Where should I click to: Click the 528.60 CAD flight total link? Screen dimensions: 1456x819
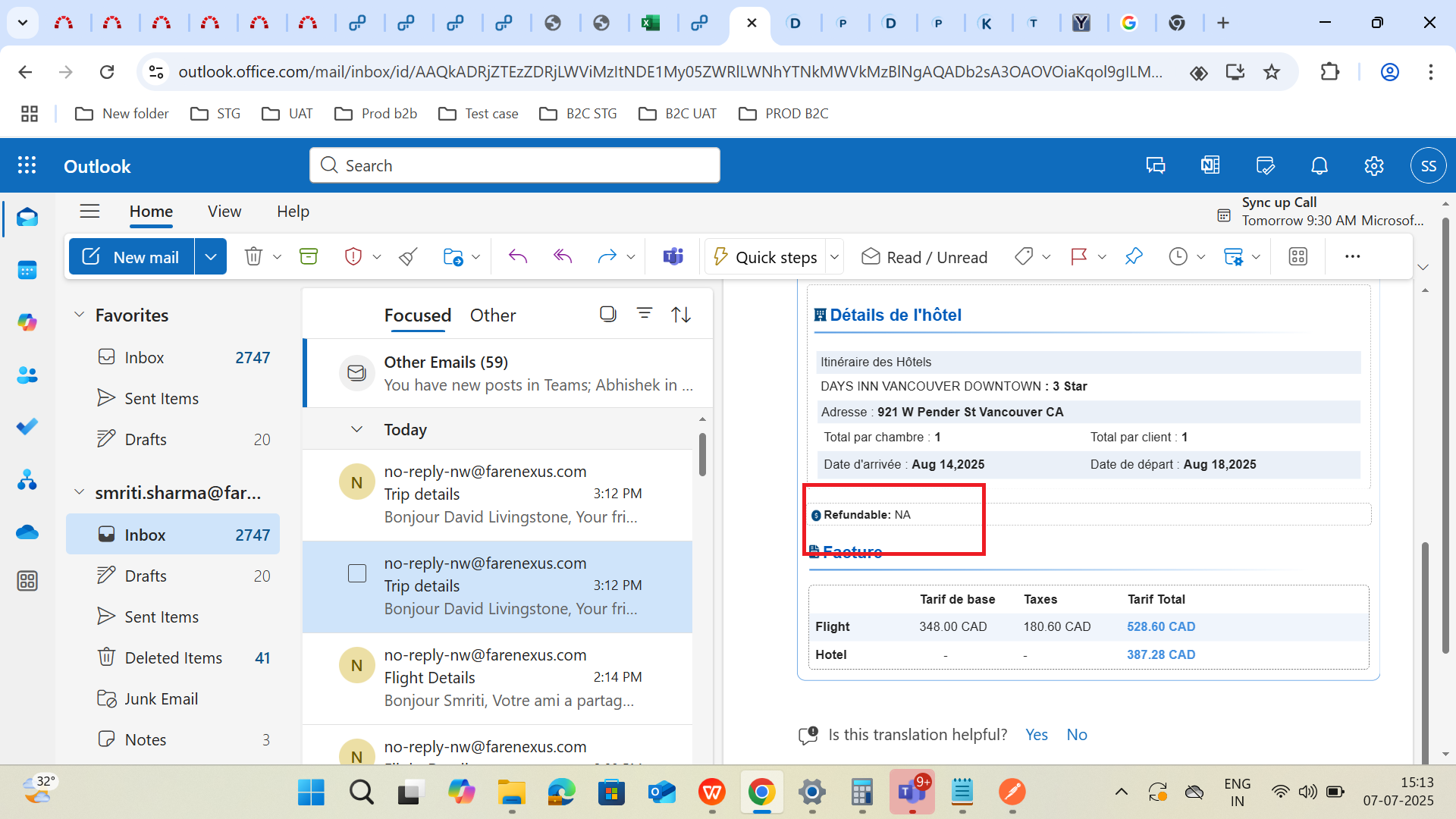pos(1161,626)
